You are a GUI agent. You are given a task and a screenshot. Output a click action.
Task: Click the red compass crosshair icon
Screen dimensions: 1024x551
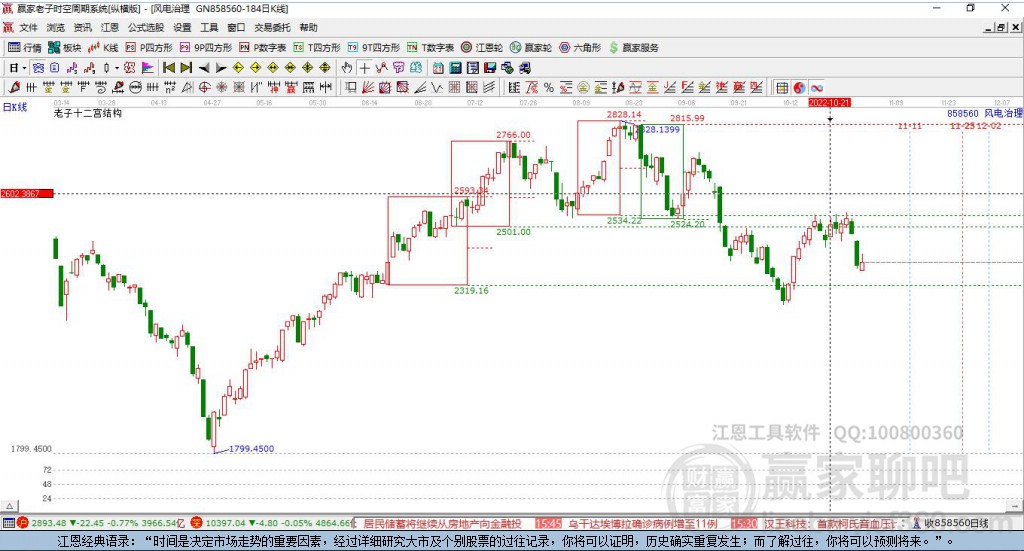pyautogui.click(x=204, y=87)
